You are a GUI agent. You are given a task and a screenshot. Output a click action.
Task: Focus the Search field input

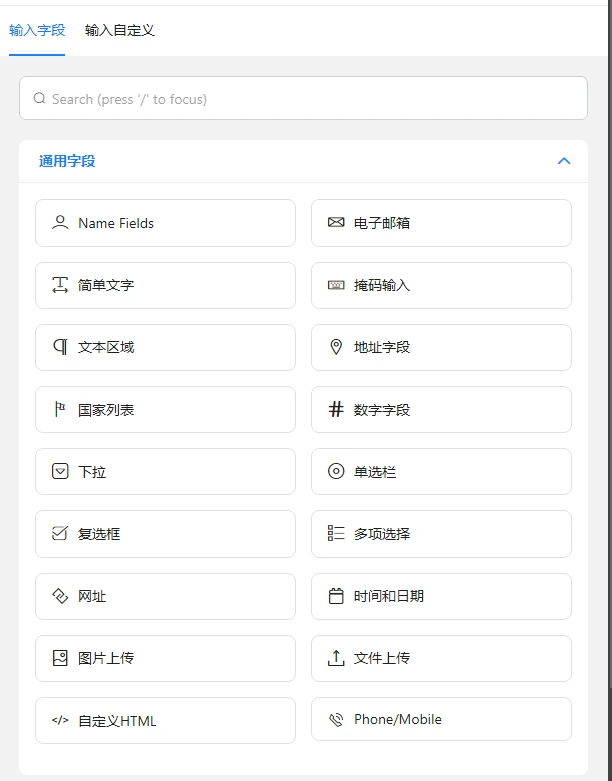coord(303,98)
